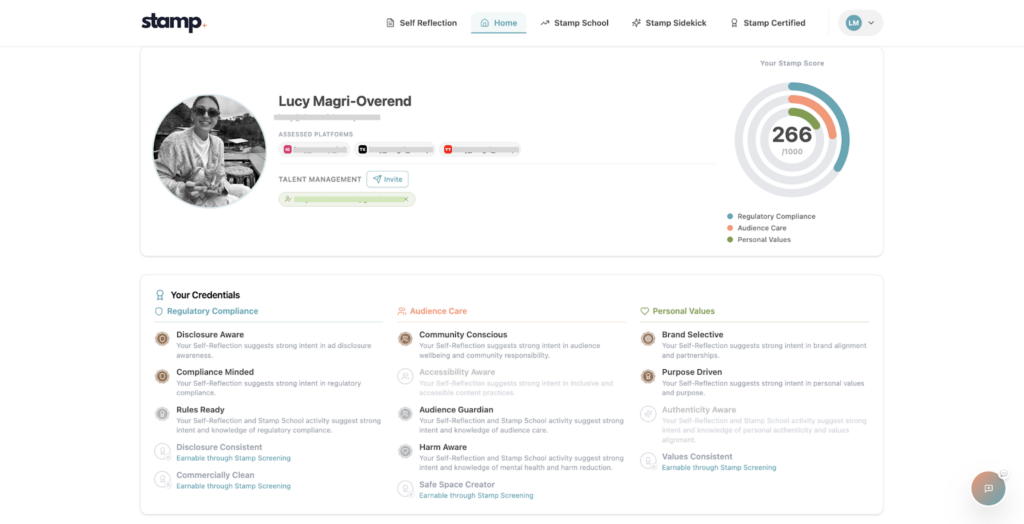Click the Purpose Driven credential title
The width and height of the screenshot is (1024, 524).
pyautogui.click(x=692, y=372)
